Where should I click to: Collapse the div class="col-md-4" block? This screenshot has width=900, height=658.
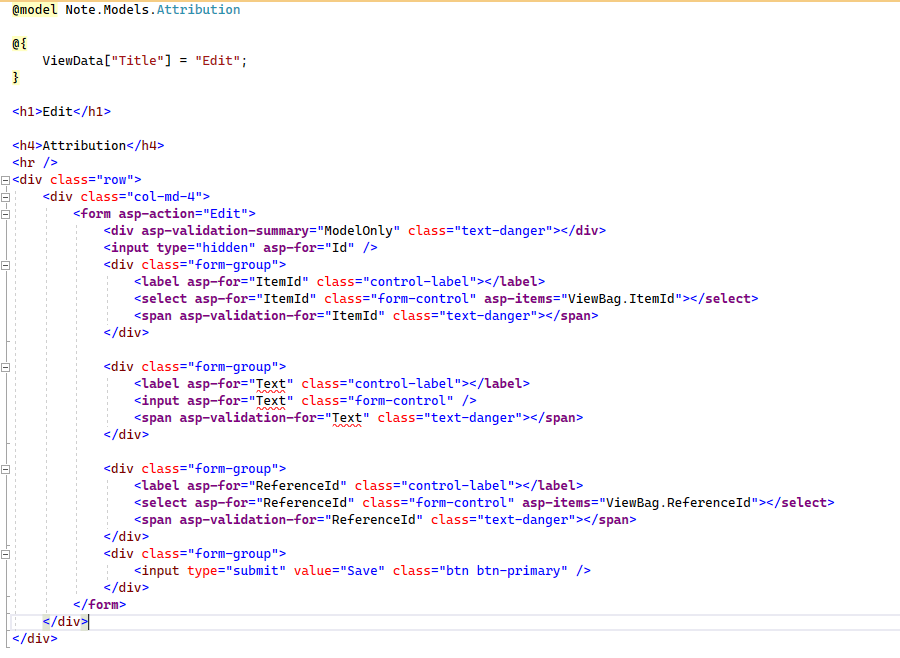click(5, 198)
